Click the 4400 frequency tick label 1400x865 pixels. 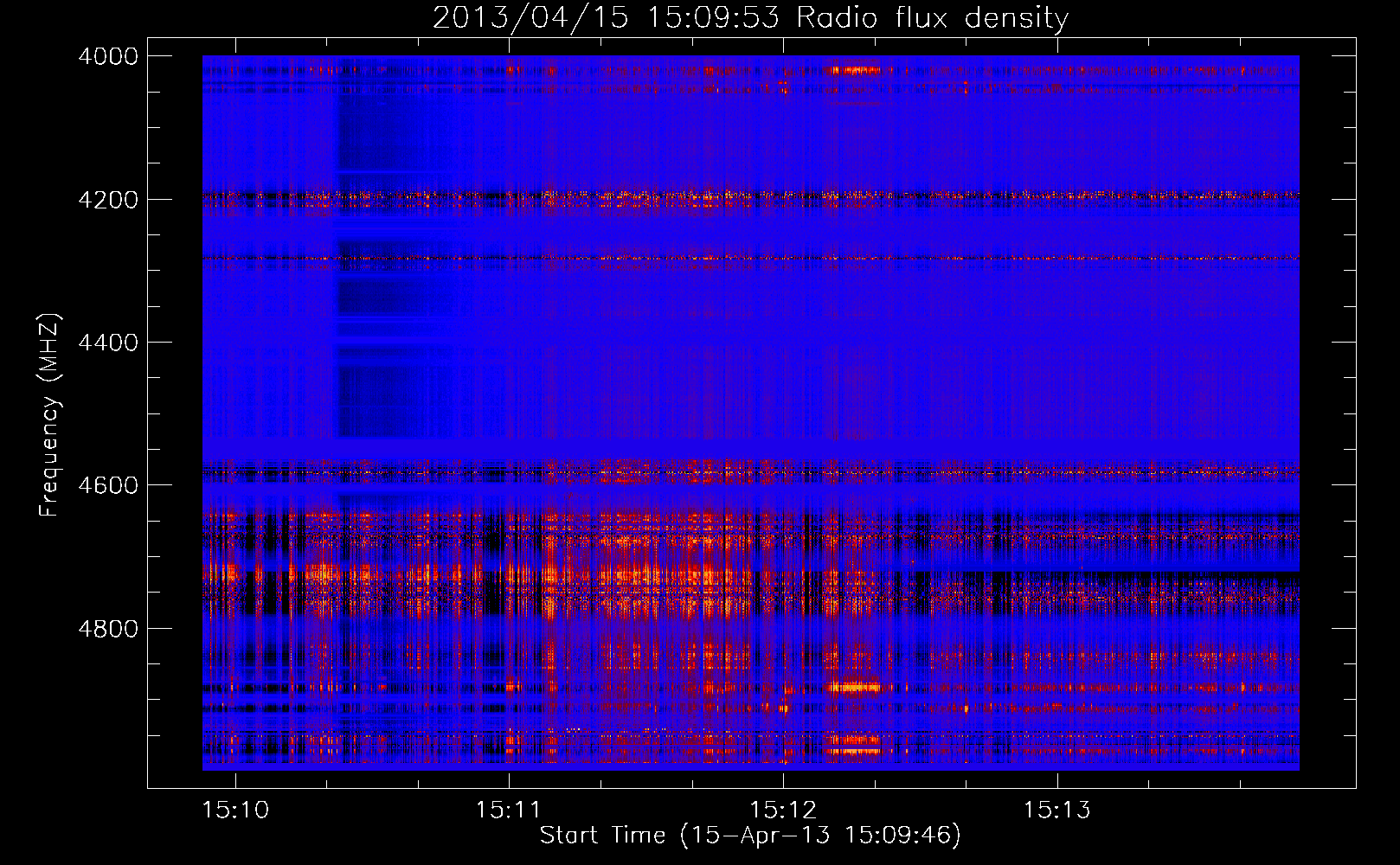tap(108, 343)
